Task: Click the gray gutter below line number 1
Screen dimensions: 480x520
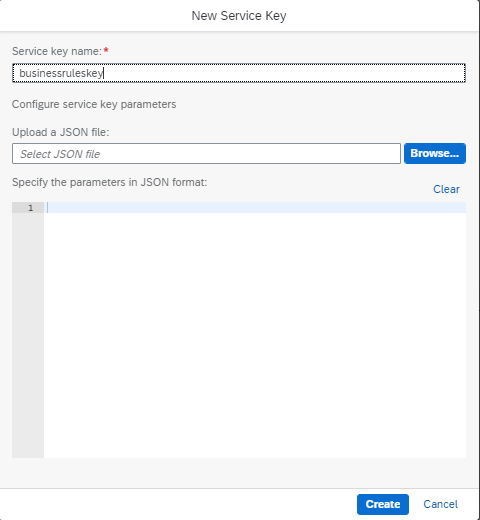Action: 28,333
